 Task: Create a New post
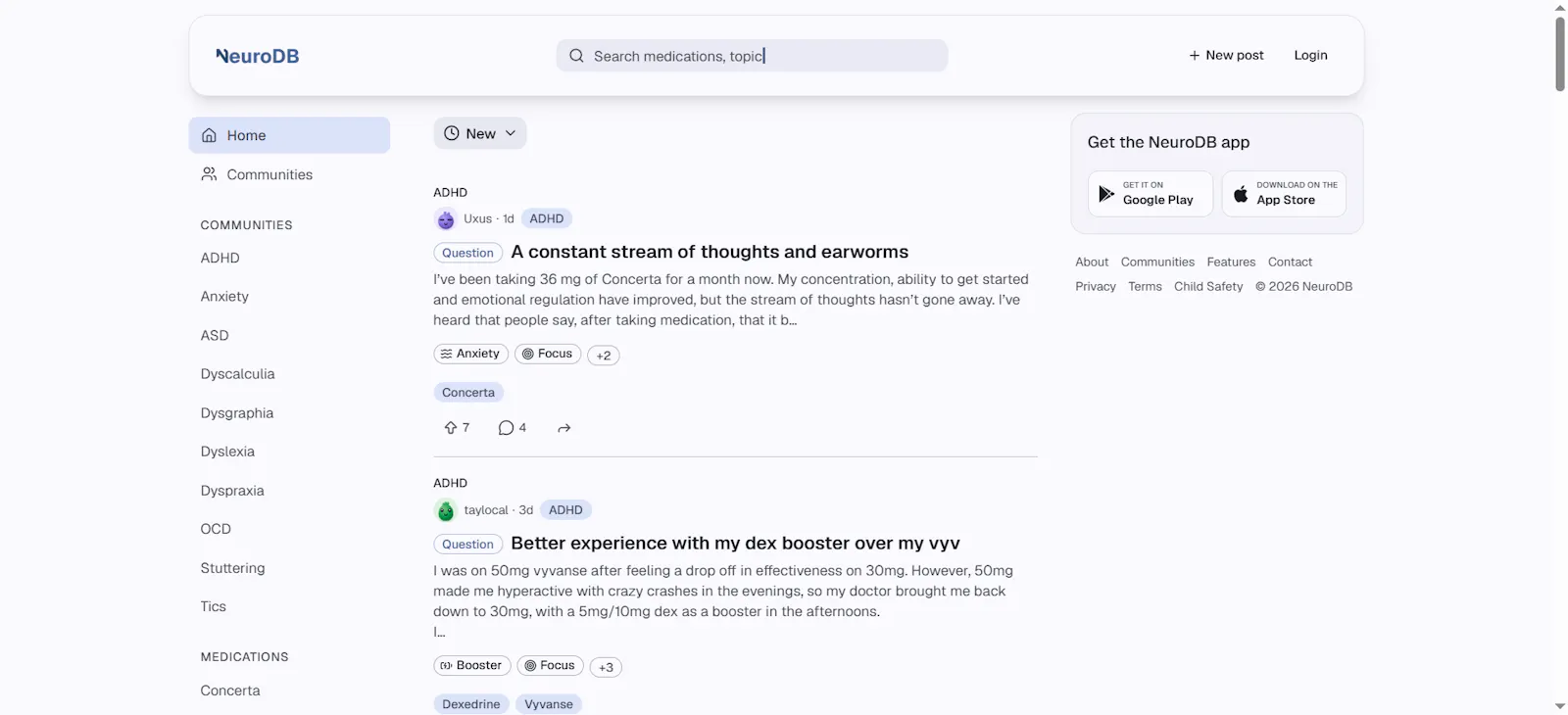click(x=1226, y=55)
